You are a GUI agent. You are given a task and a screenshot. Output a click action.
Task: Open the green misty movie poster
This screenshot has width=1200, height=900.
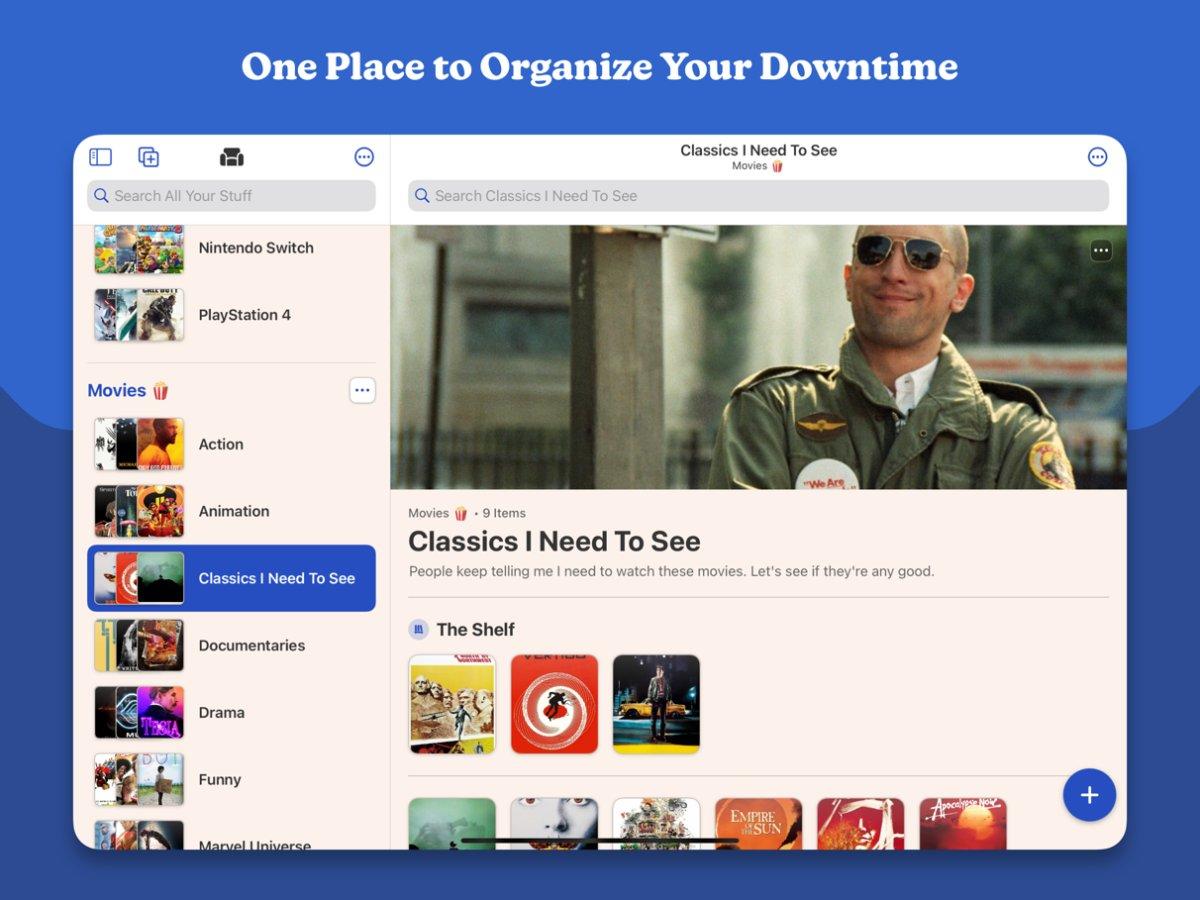coord(452,824)
